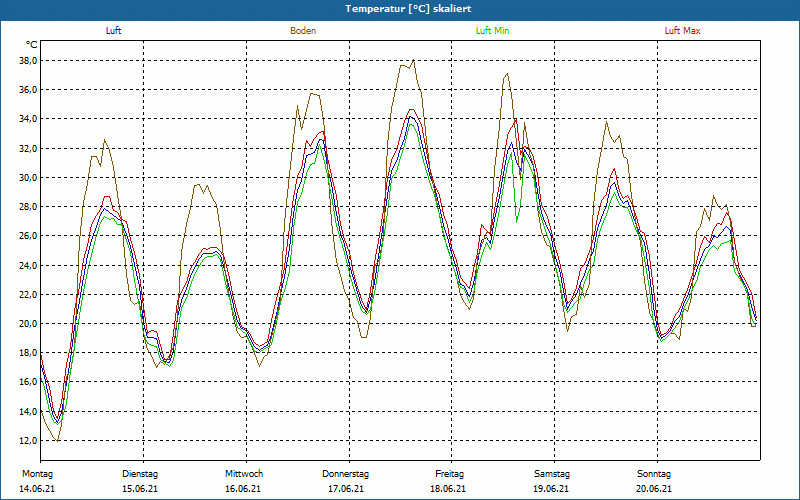Select the blue 'Luft' legend label
The width and height of the screenshot is (800, 500).
(113, 31)
